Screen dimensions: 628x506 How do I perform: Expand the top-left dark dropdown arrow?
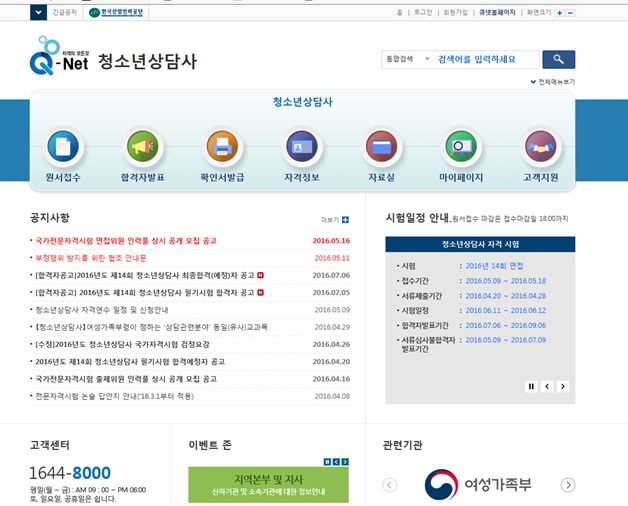pyautogui.click(x=38, y=12)
